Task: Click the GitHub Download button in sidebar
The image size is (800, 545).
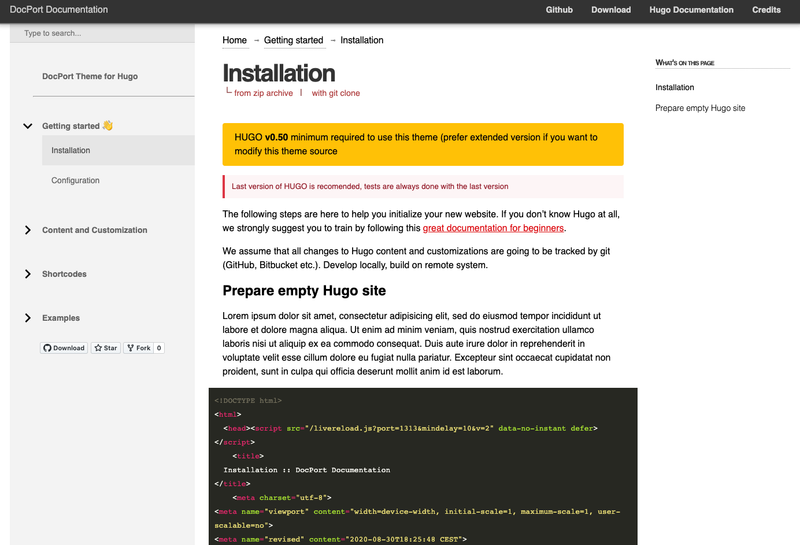Action: (x=64, y=348)
